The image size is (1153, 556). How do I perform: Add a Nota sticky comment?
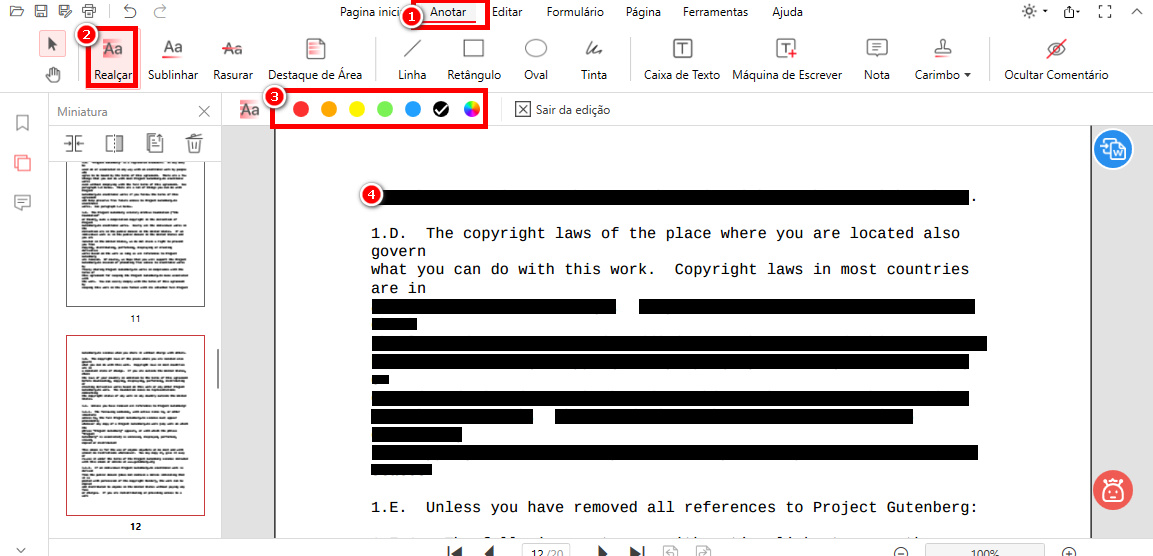pos(877,59)
